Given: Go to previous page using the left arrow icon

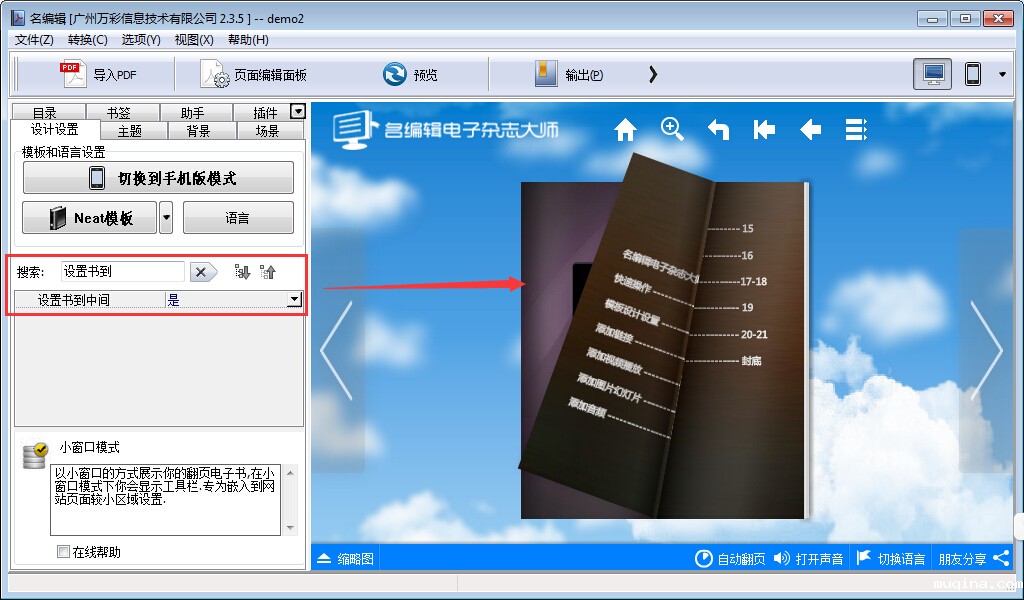Looking at the screenshot, I should pos(810,130).
